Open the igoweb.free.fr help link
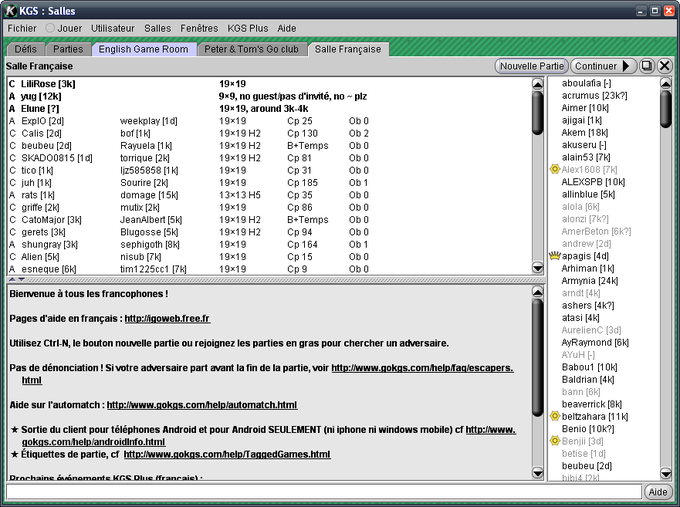The image size is (680, 507). 167,318
